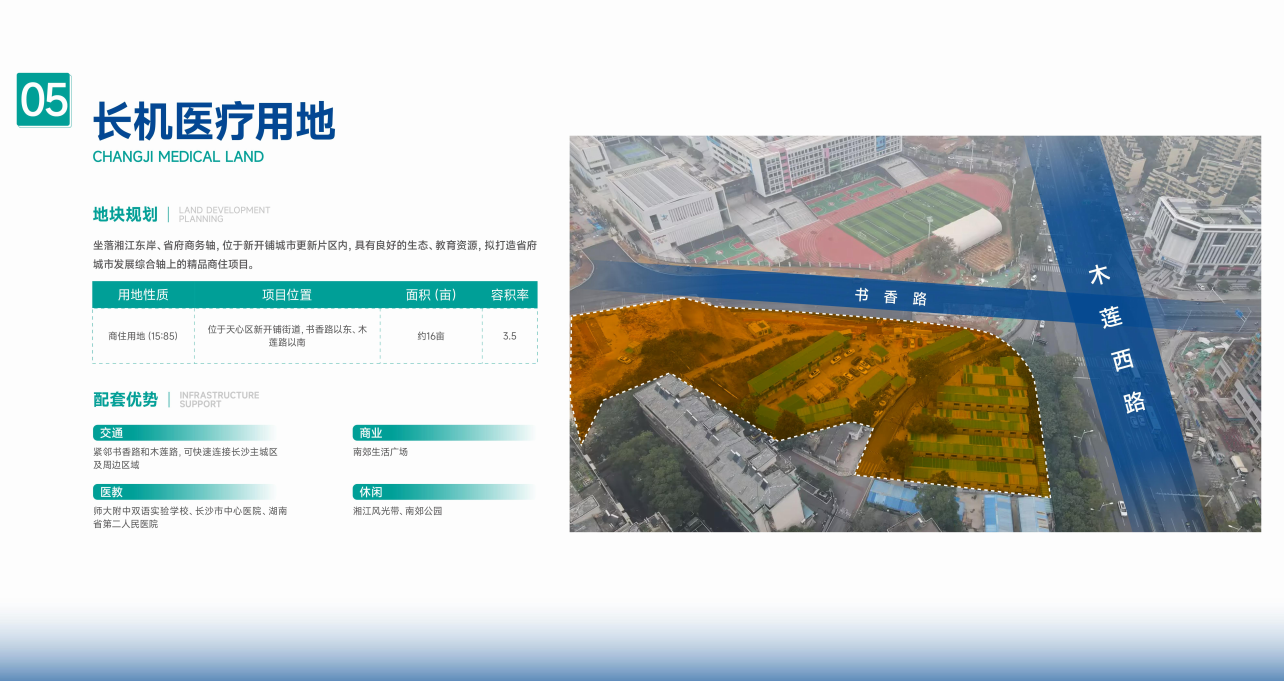Select the 交通 category label
The image size is (1284, 681).
[x=111, y=433]
